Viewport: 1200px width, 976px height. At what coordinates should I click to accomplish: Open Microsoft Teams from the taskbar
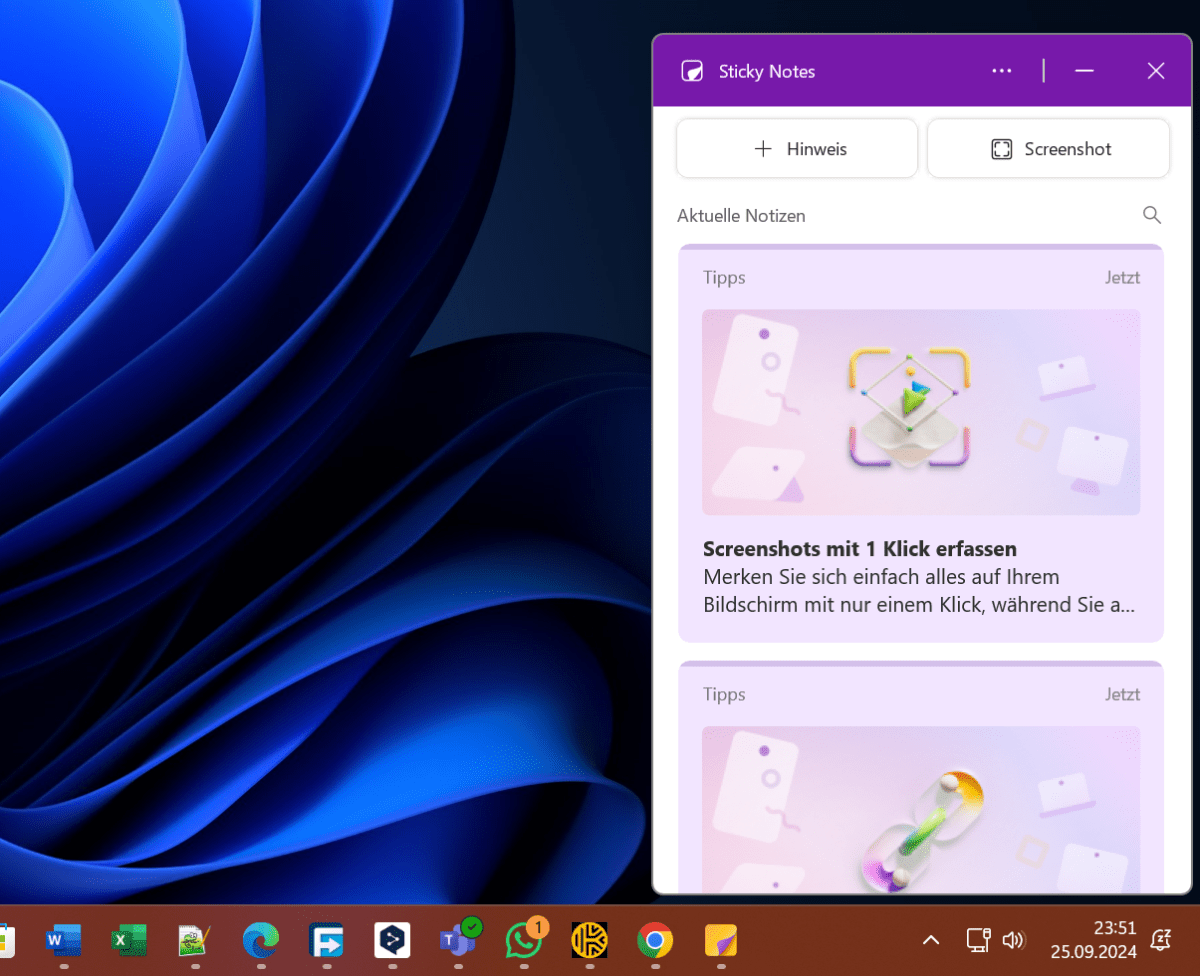pos(459,938)
